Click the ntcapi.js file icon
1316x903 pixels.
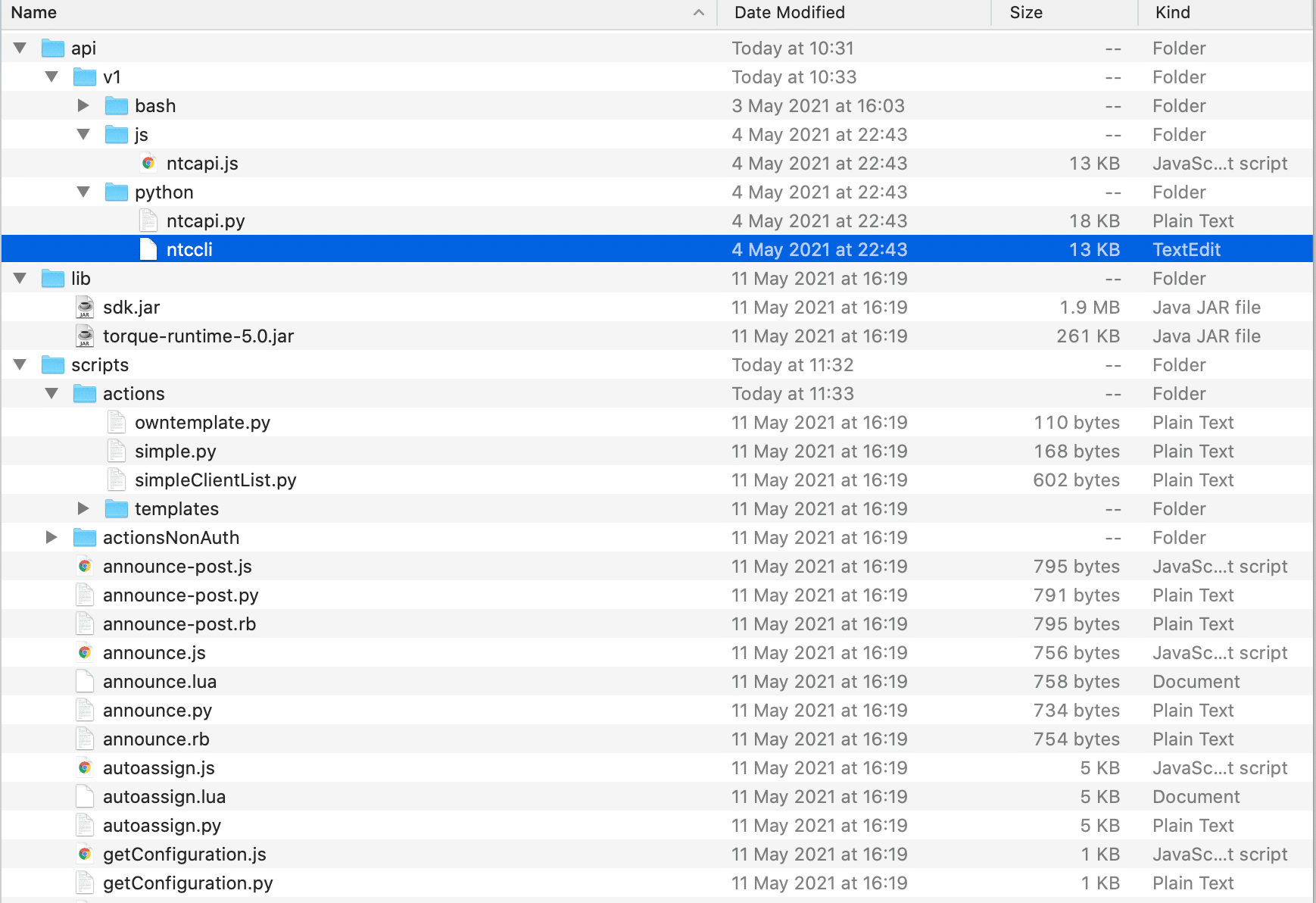tap(148, 164)
